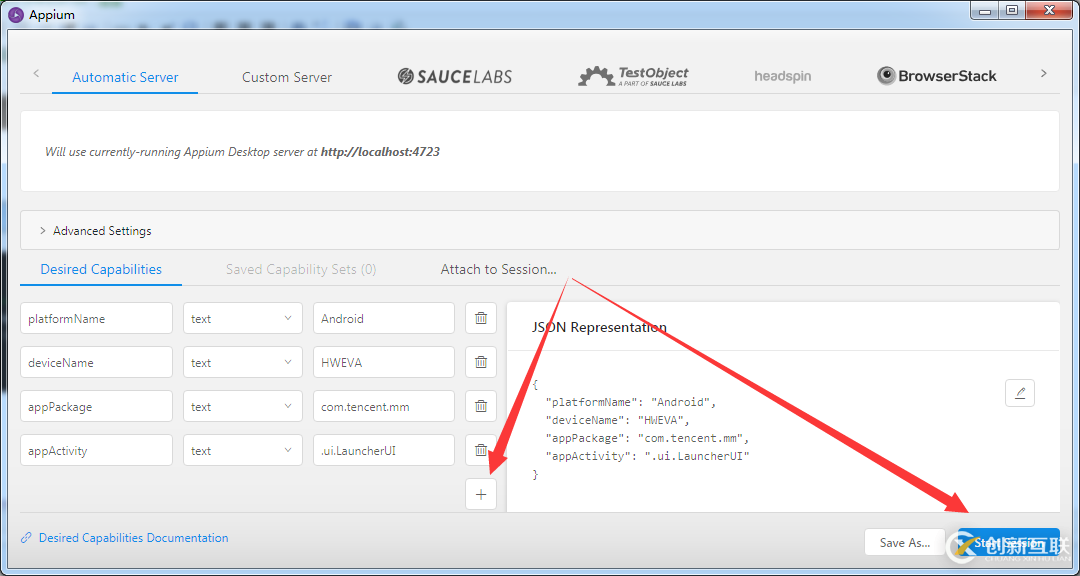
Task: Delete the appActivity capability row
Action: coord(481,451)
